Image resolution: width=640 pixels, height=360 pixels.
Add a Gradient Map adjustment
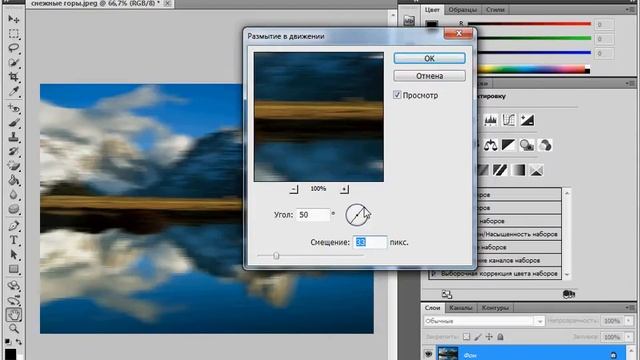pyautogui.click(x=518, y=170)
